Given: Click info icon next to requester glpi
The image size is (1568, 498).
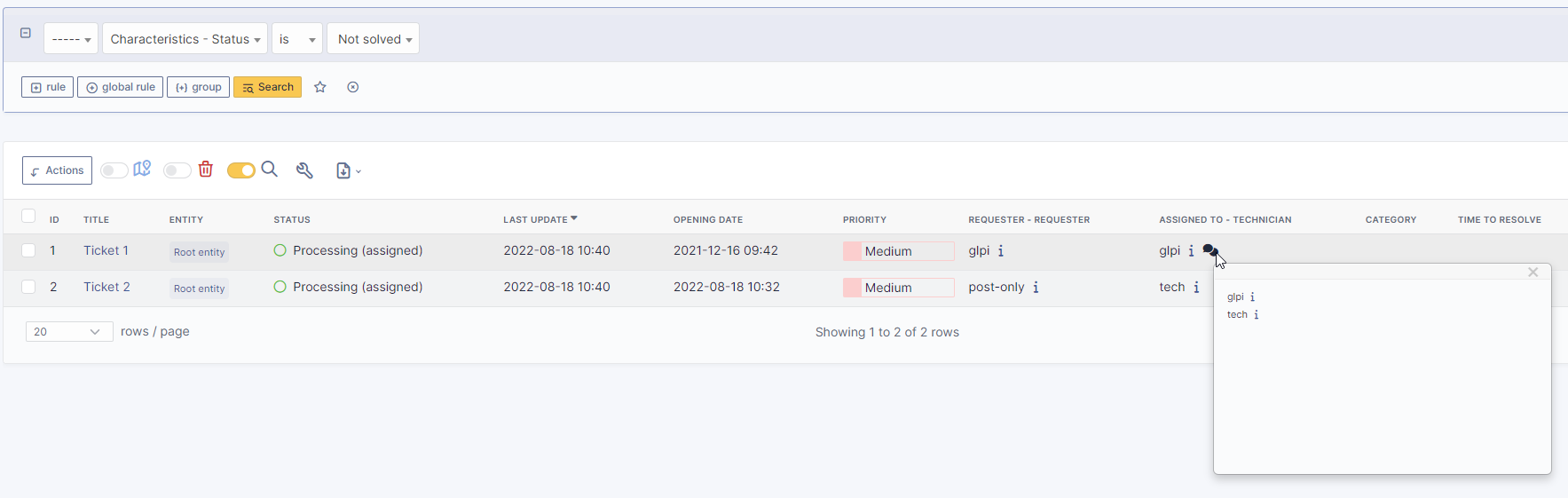Looking at the screenshot, I should 1001,250.
